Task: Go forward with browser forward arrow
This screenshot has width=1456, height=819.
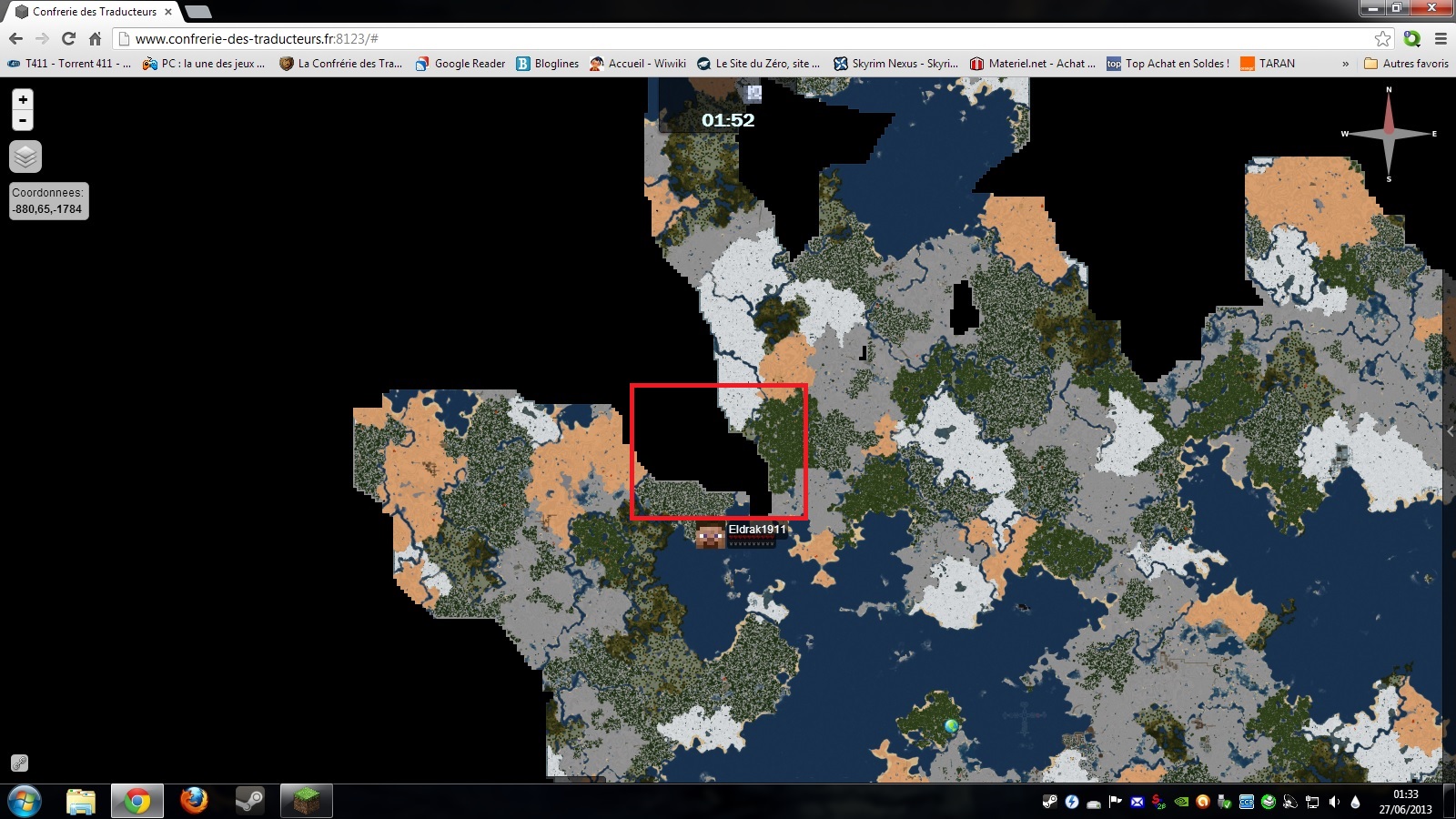Action: coord(42,38)
